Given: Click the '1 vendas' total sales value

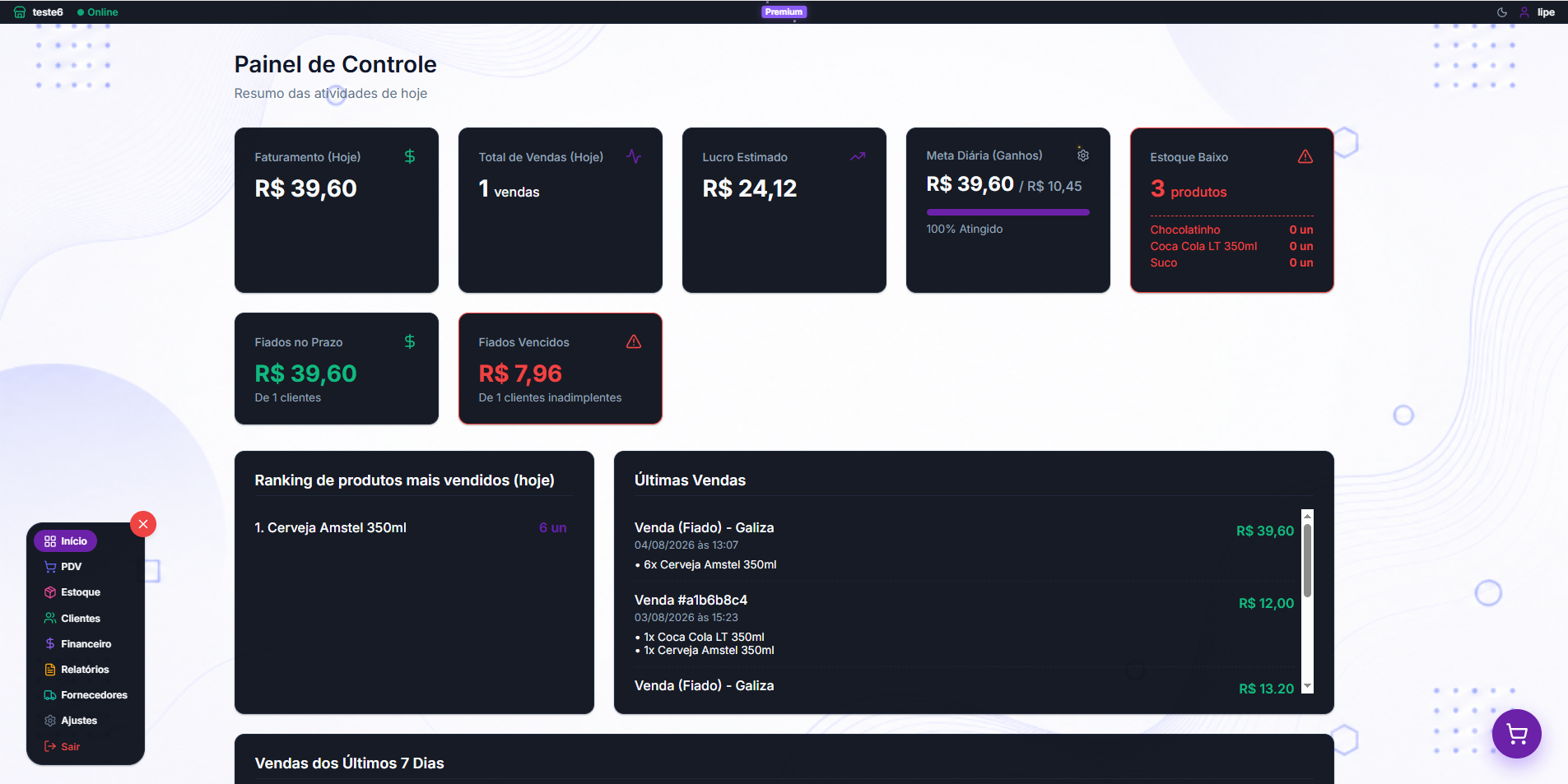Looking at the screenshot, I should [x=509, y=189].
